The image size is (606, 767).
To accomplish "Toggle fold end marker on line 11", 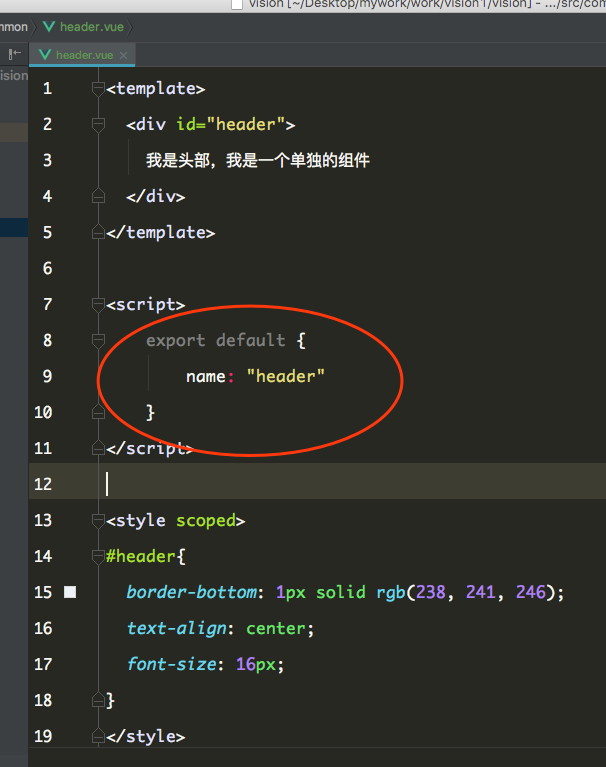I will [98, 449].
